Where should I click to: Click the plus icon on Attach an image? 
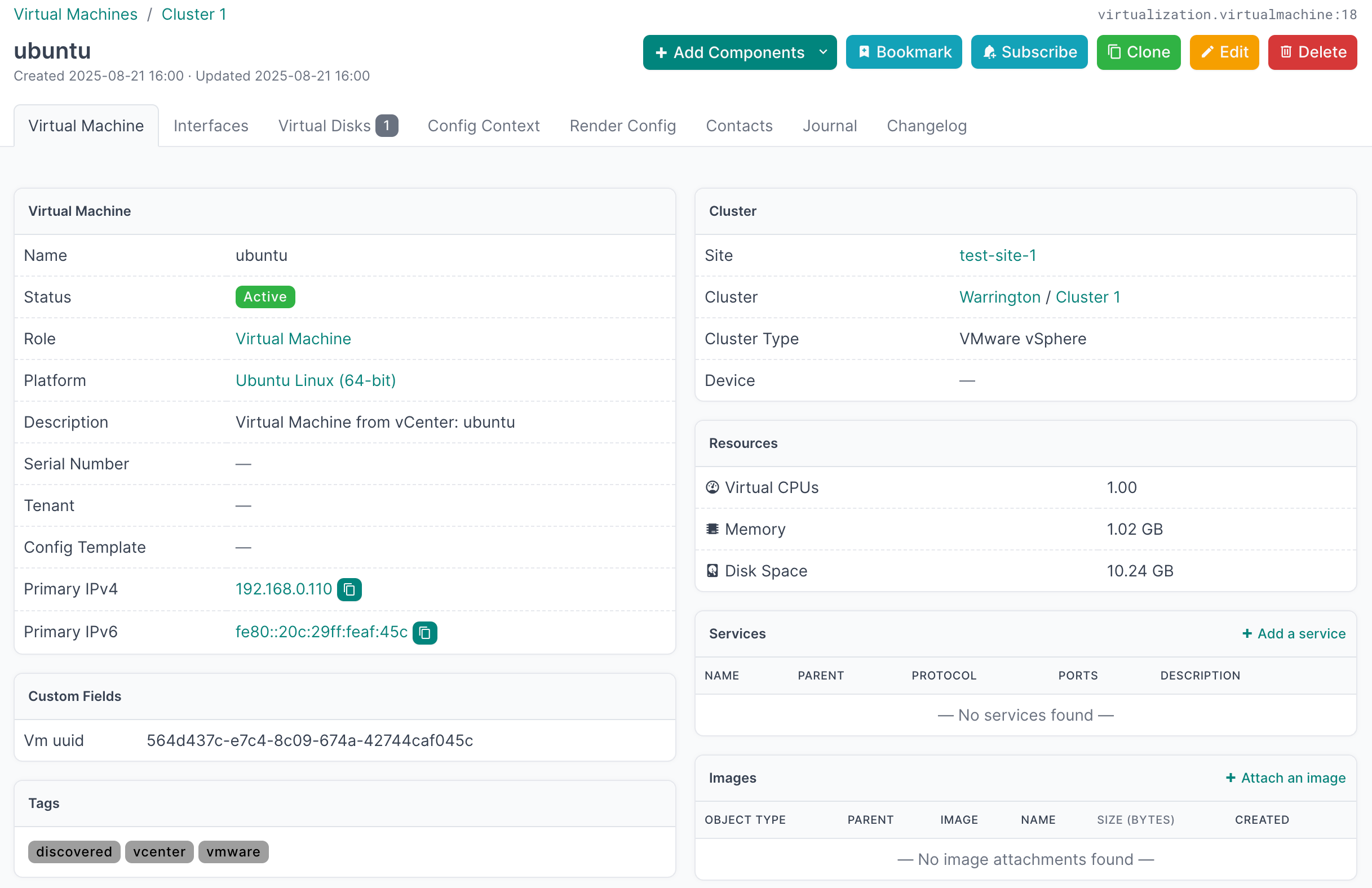pos(1230,778)
